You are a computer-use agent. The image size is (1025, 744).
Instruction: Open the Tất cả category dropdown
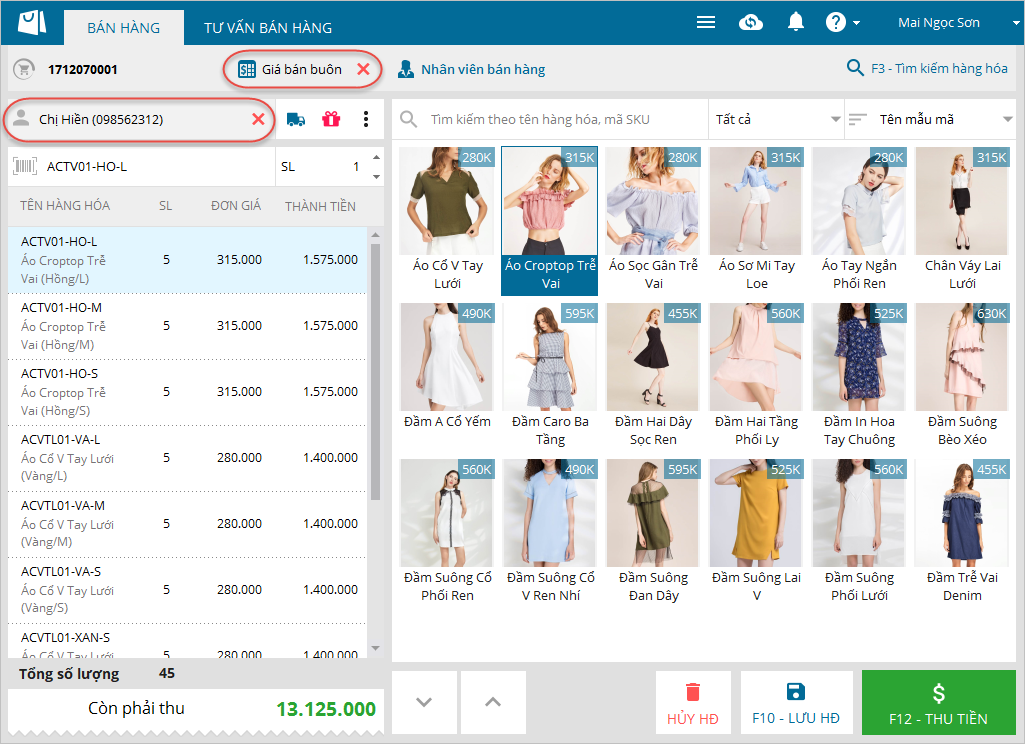click(776, 119)
